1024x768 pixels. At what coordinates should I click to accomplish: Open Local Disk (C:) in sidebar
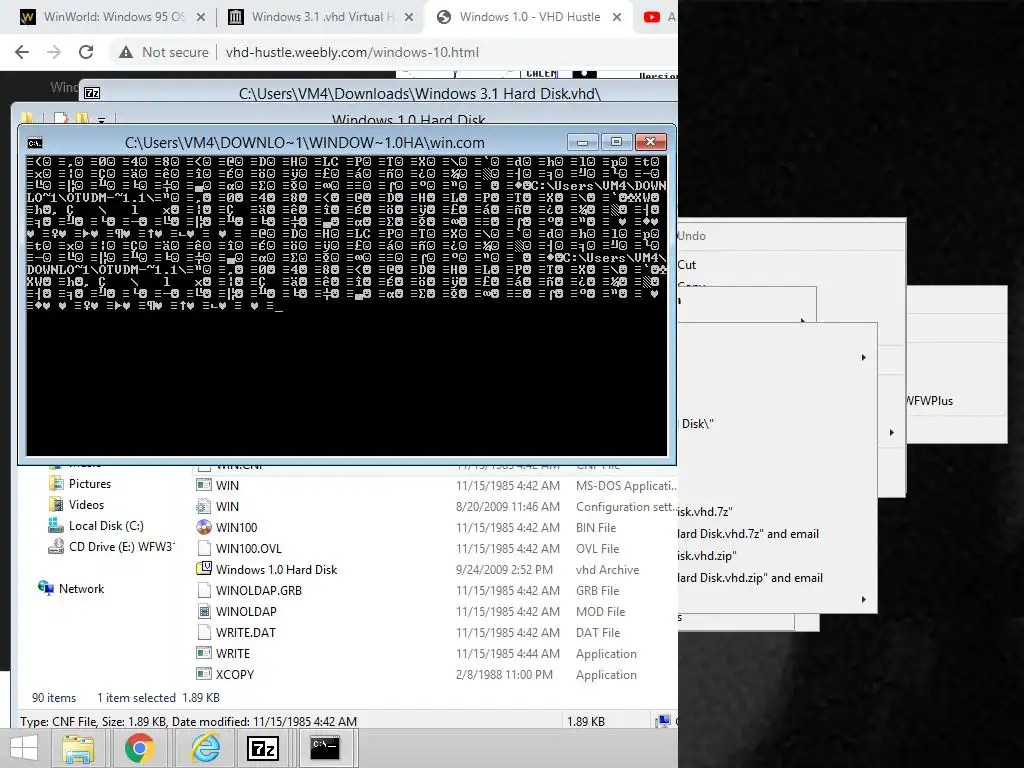(x=106, y=526)
